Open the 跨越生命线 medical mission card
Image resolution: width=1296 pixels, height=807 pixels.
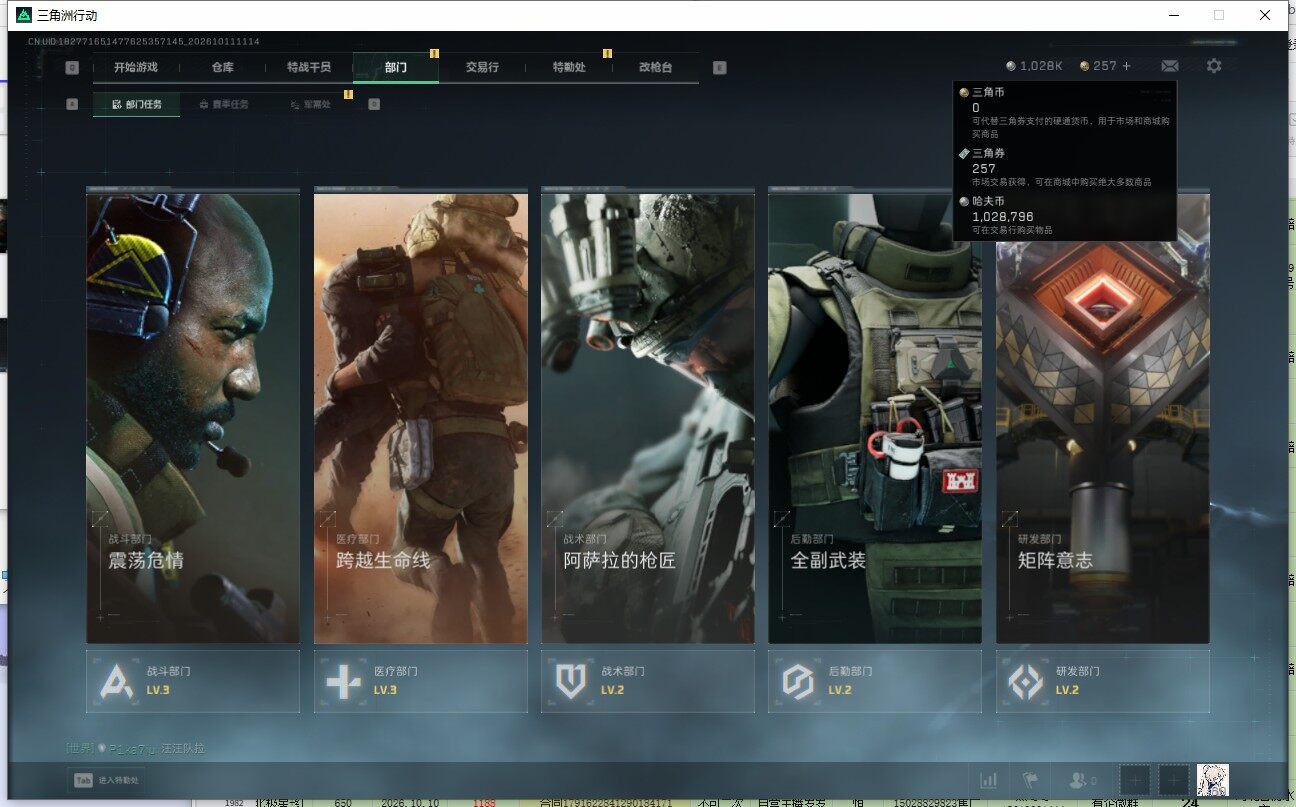coord(421,418)
